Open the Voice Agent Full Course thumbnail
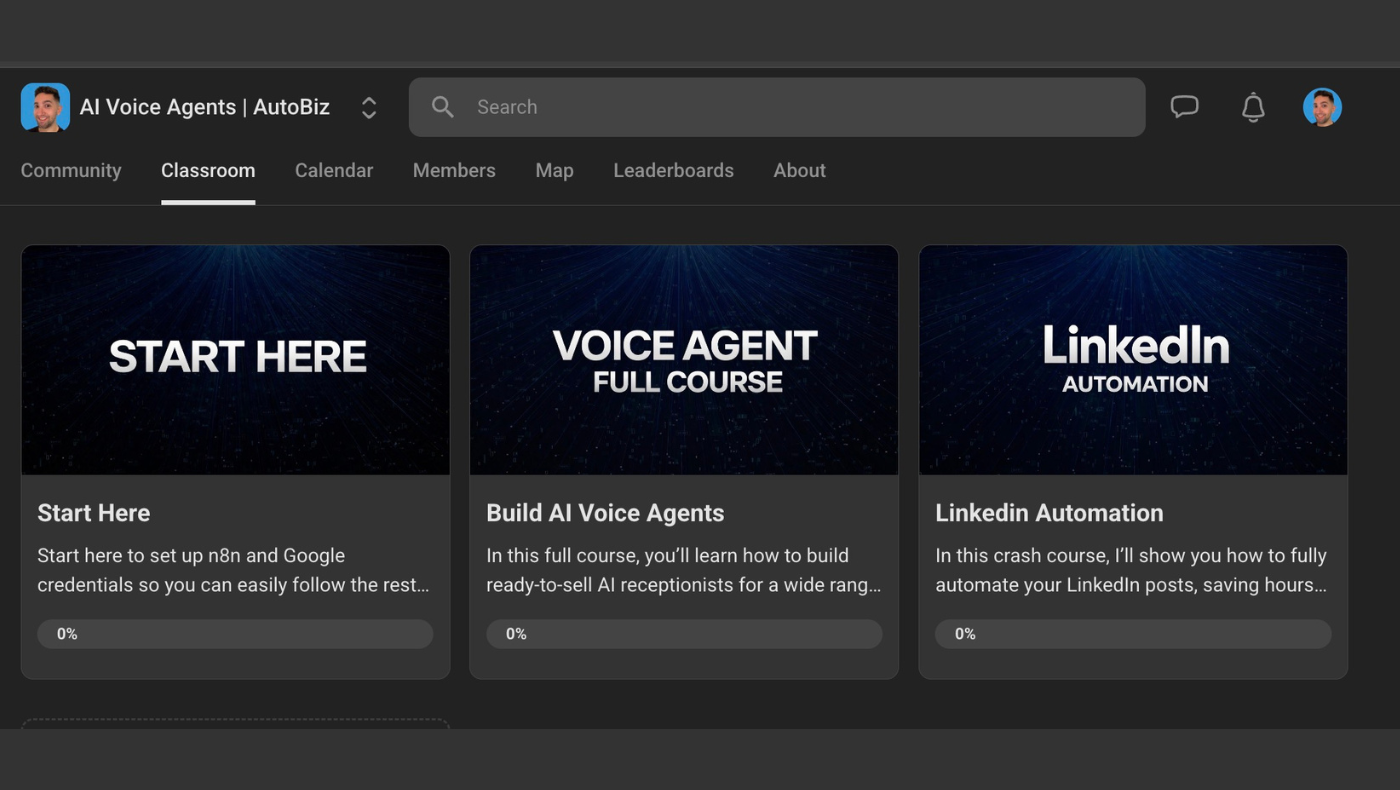This screenshot has width=1400, height=790. pos(684,360)
